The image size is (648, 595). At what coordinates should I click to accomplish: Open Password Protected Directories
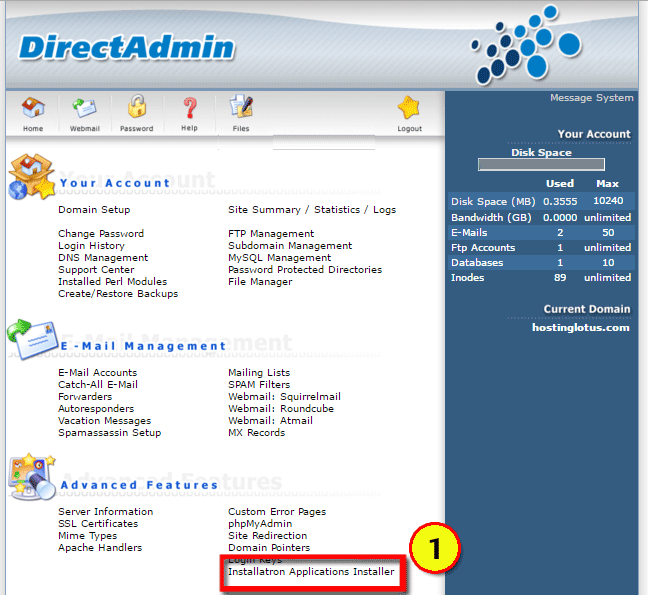click(x=305, y=270)
